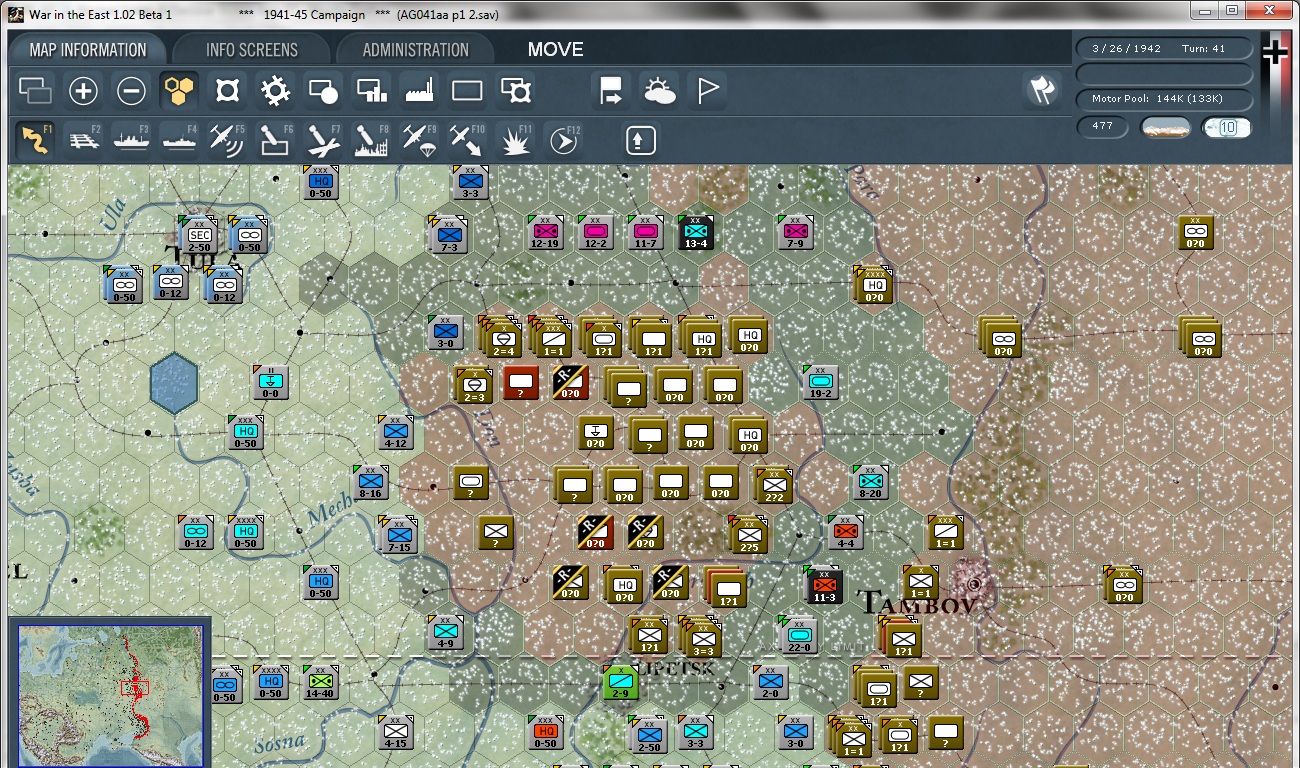Select the cyan 22-0 unit counter
Viewport: 1300px width, 768px height.
click(798, 635)
